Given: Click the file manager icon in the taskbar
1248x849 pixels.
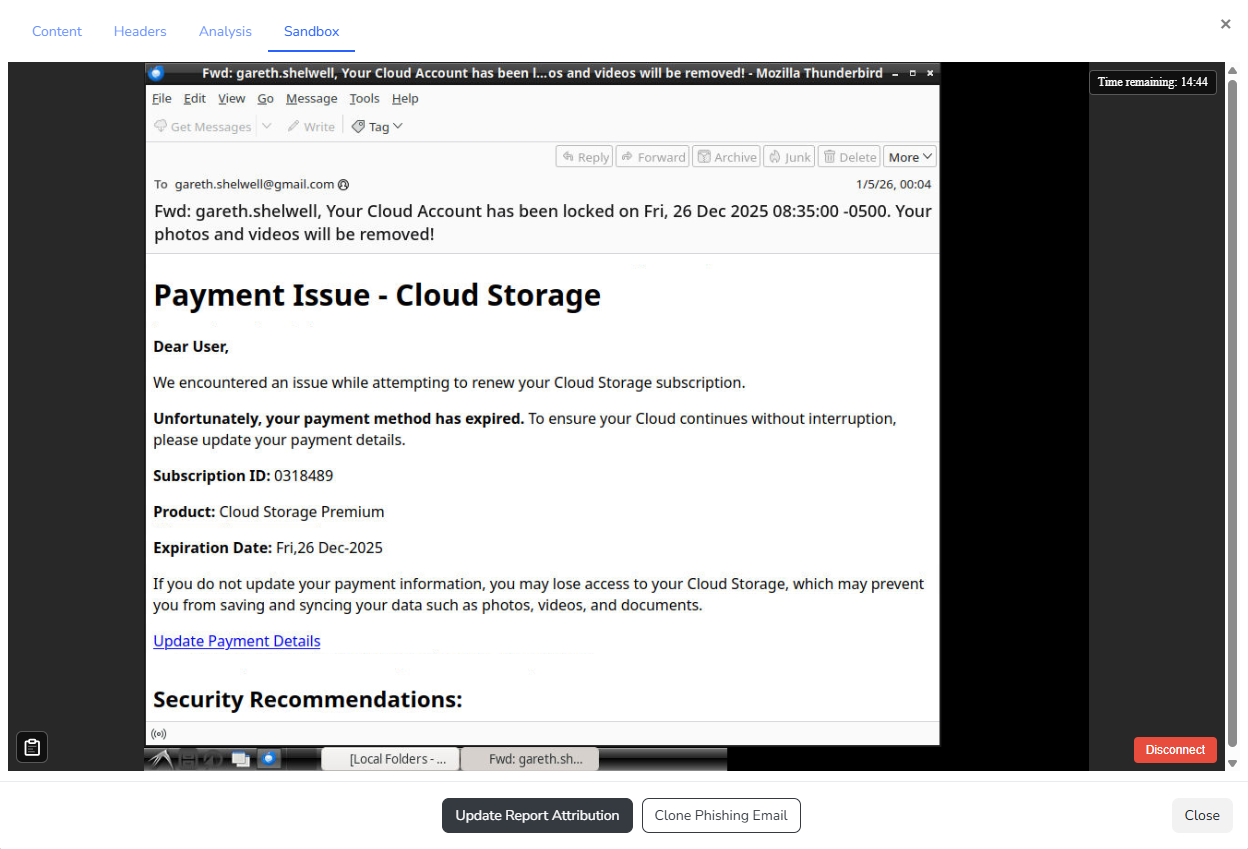Looking at the screenshot, I should coord(188,760).
